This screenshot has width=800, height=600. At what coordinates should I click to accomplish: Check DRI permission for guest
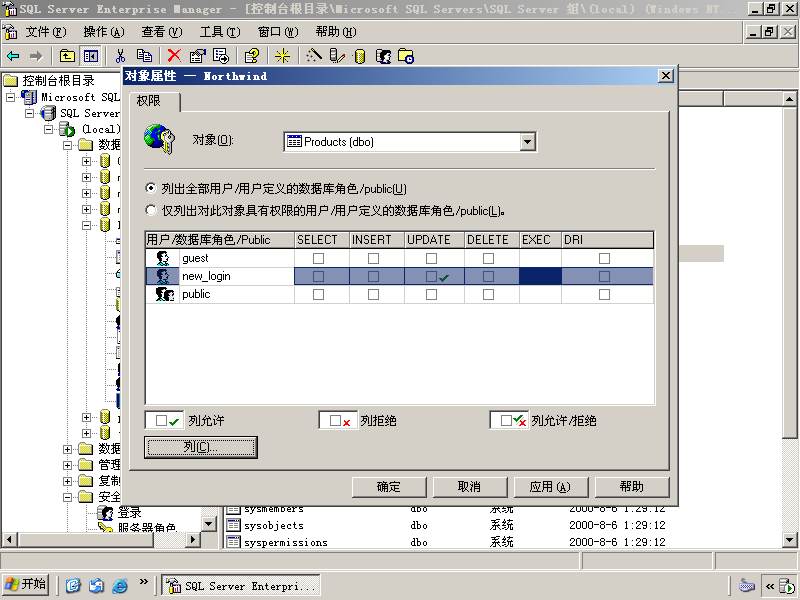click(x=605, y=259)
